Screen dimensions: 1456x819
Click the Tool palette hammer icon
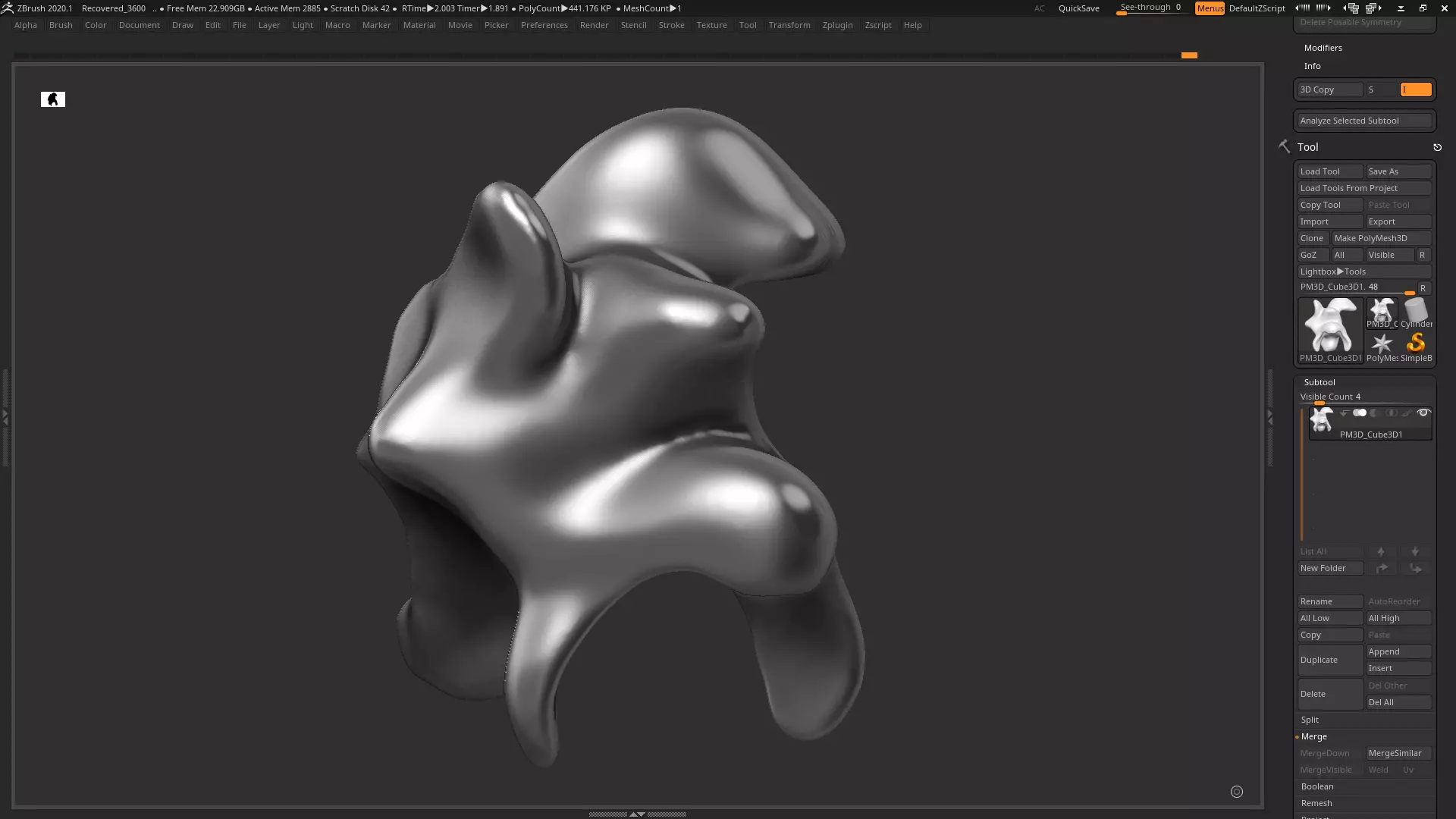(x=1284, y=146)
